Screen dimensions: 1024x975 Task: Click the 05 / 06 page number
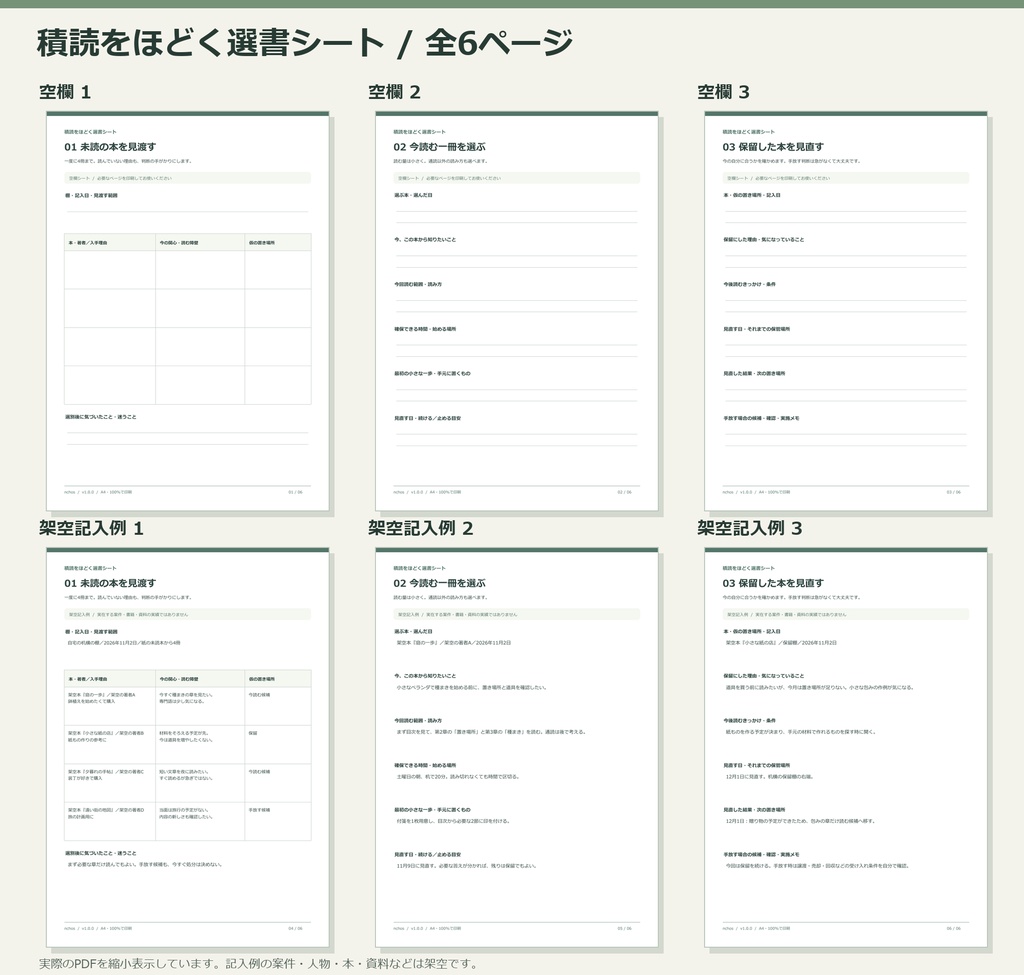[624, 928]
